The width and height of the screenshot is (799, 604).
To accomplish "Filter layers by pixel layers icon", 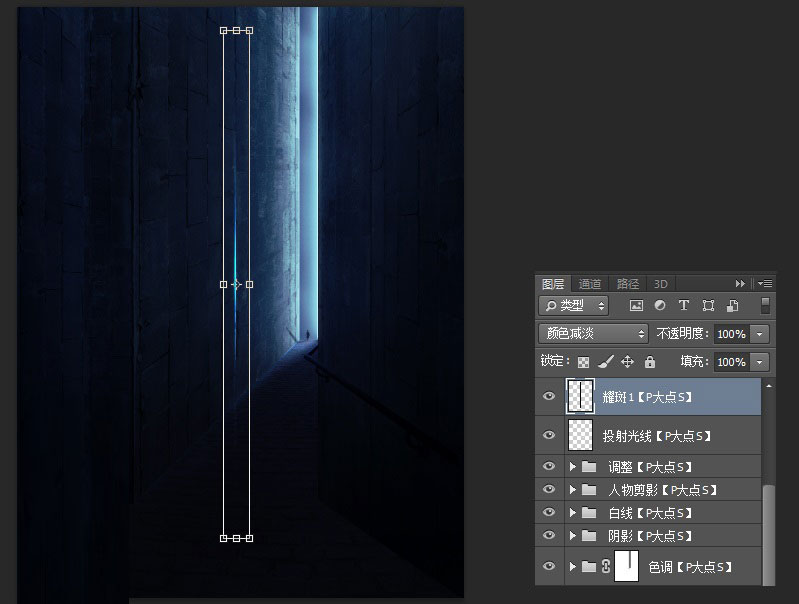I will (636, 305).
